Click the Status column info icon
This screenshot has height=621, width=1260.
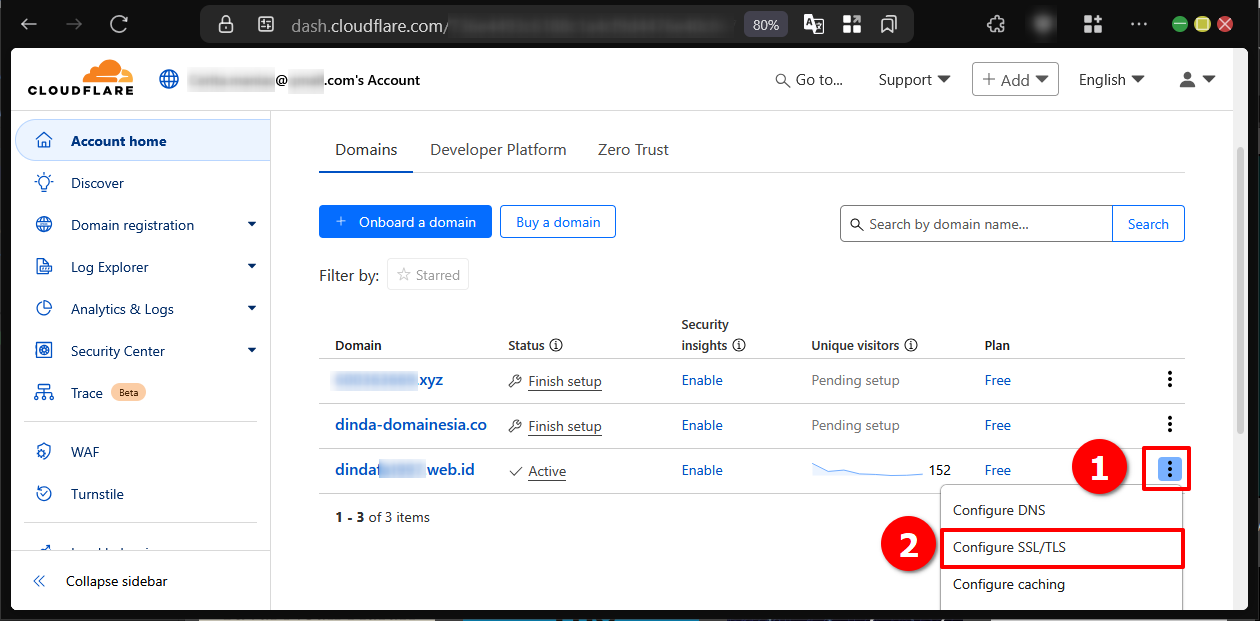556,345
